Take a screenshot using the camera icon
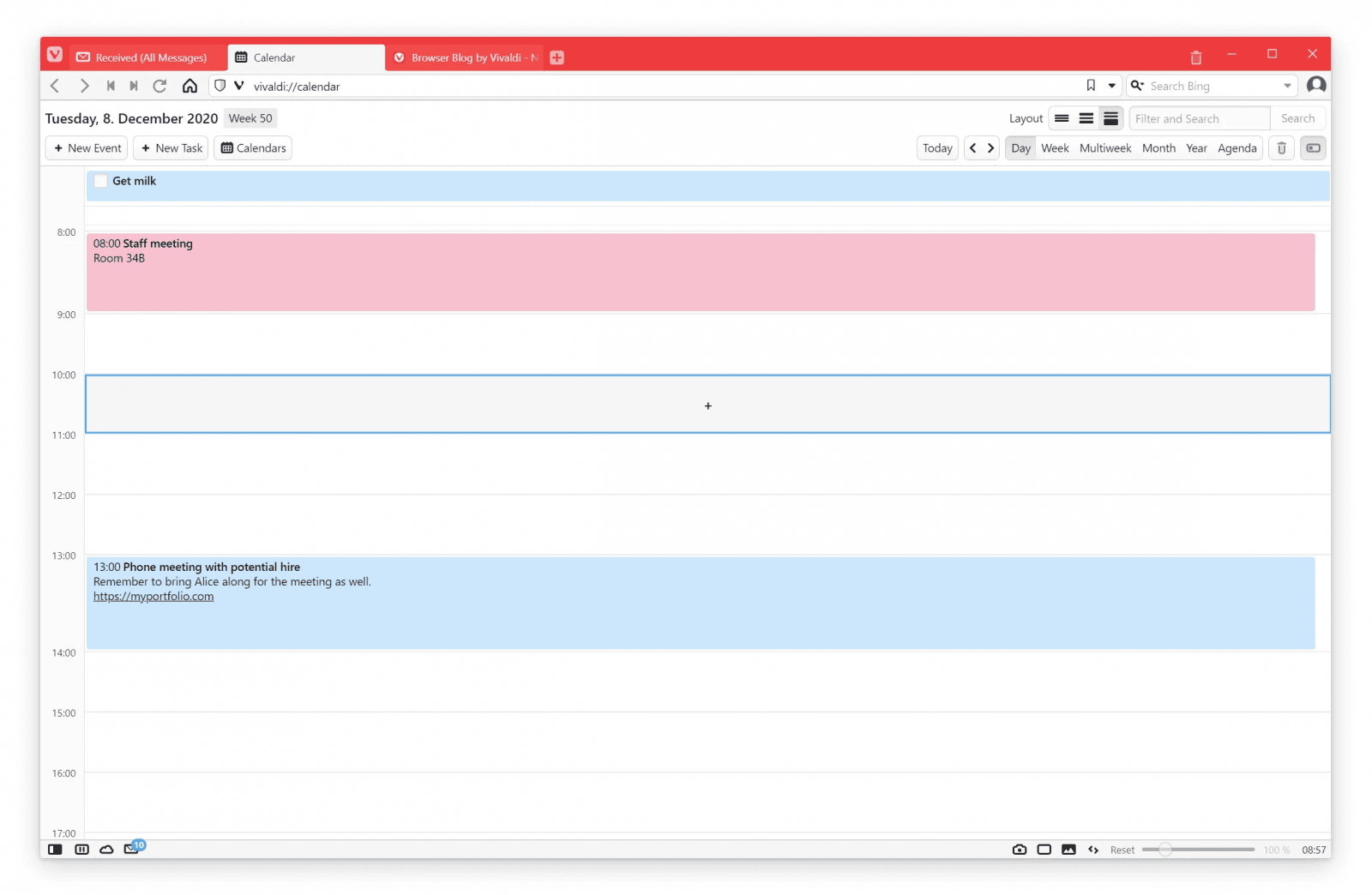 click(1019, 849)
